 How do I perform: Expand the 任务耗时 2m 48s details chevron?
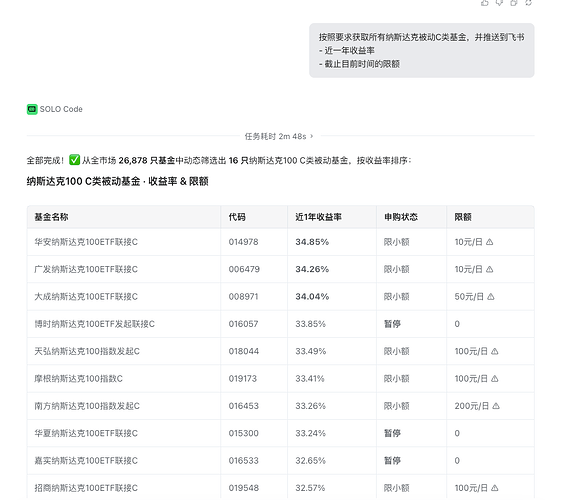click(312, 136)
